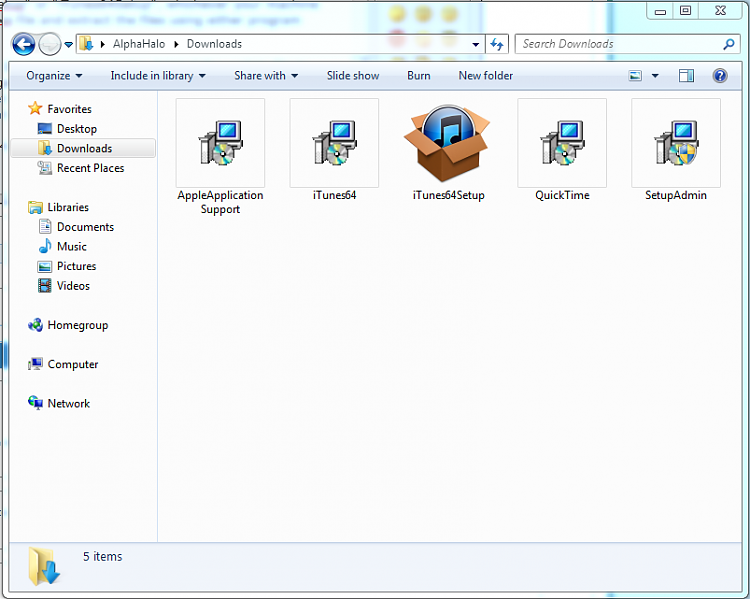Expand the arrow after AlphaHalo breadcrumb
The height and width of the screenshot is (599, 750).
176,44
